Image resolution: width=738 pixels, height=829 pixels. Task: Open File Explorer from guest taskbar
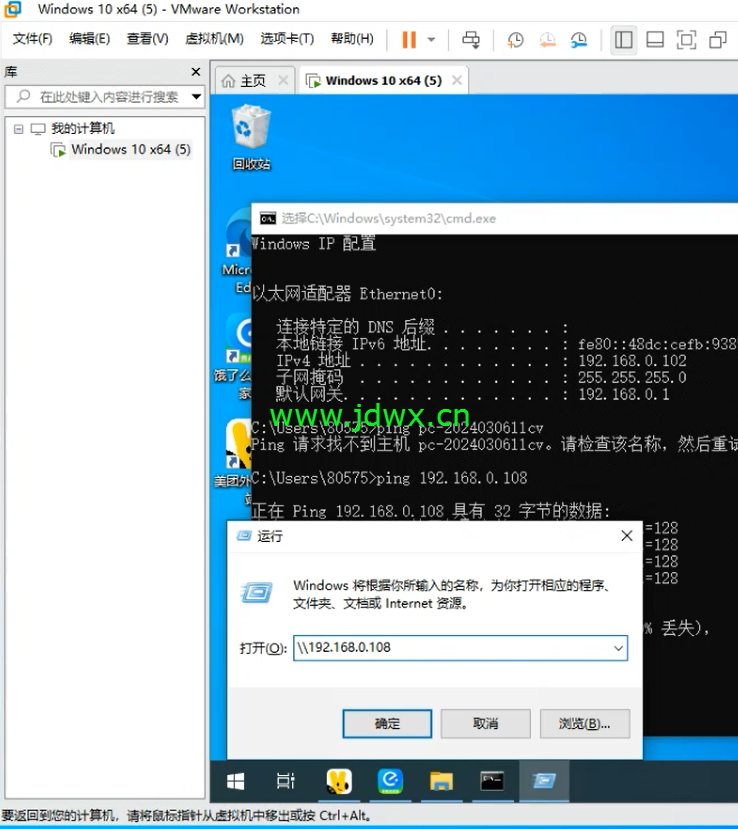441,781
